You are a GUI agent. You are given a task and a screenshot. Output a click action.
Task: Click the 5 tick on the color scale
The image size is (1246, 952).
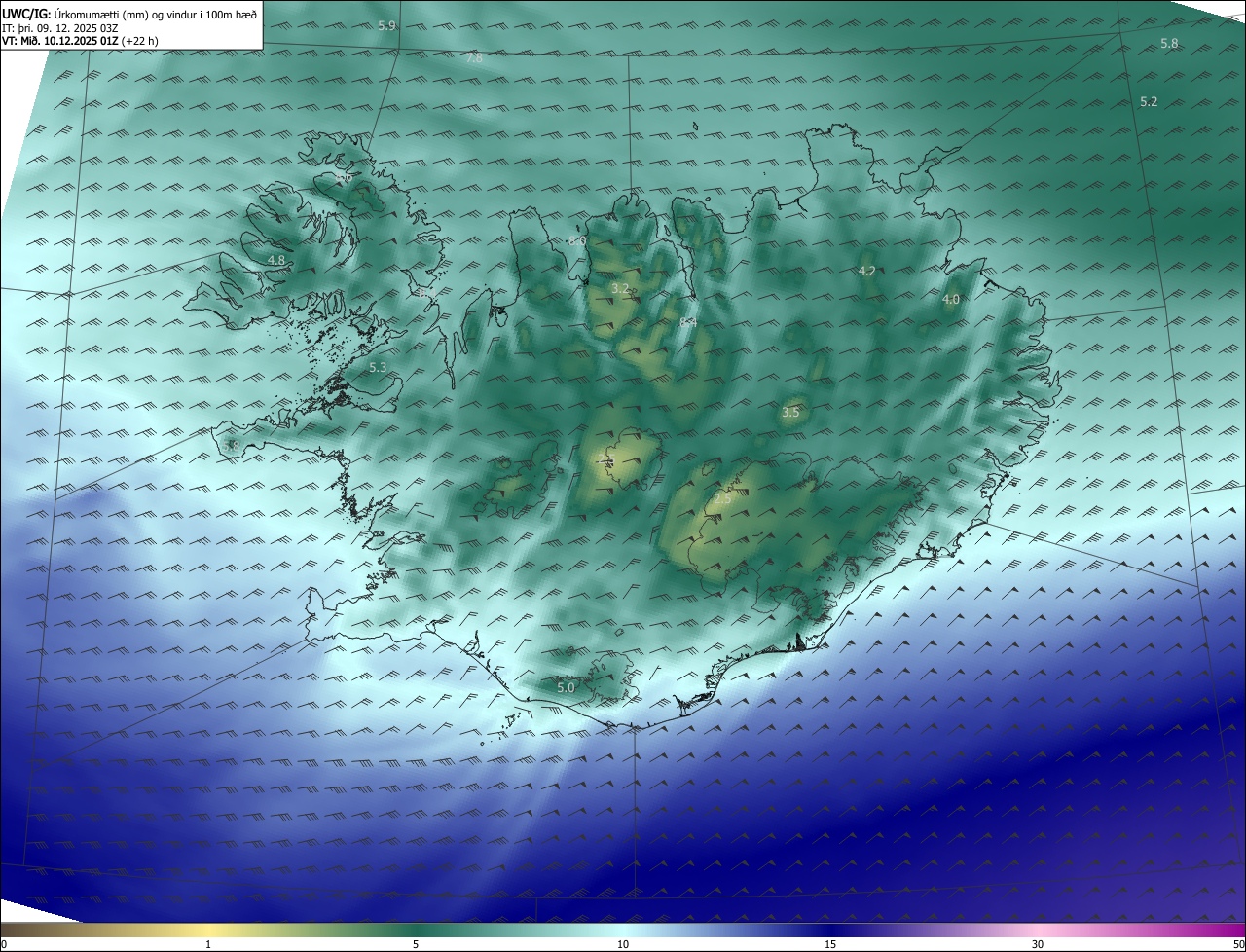click(416, 945)
